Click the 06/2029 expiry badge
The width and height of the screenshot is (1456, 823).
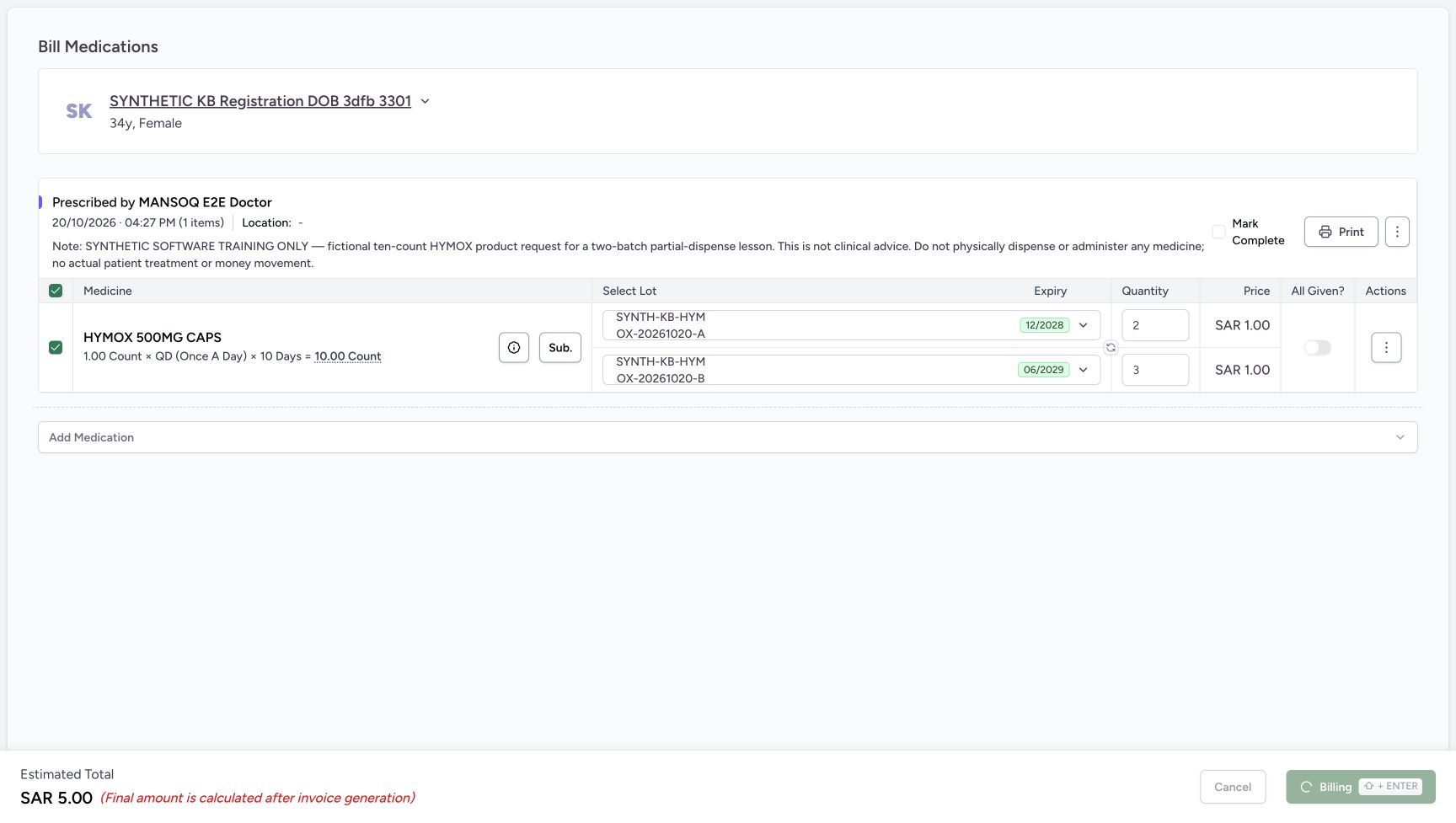point(1043,370)
